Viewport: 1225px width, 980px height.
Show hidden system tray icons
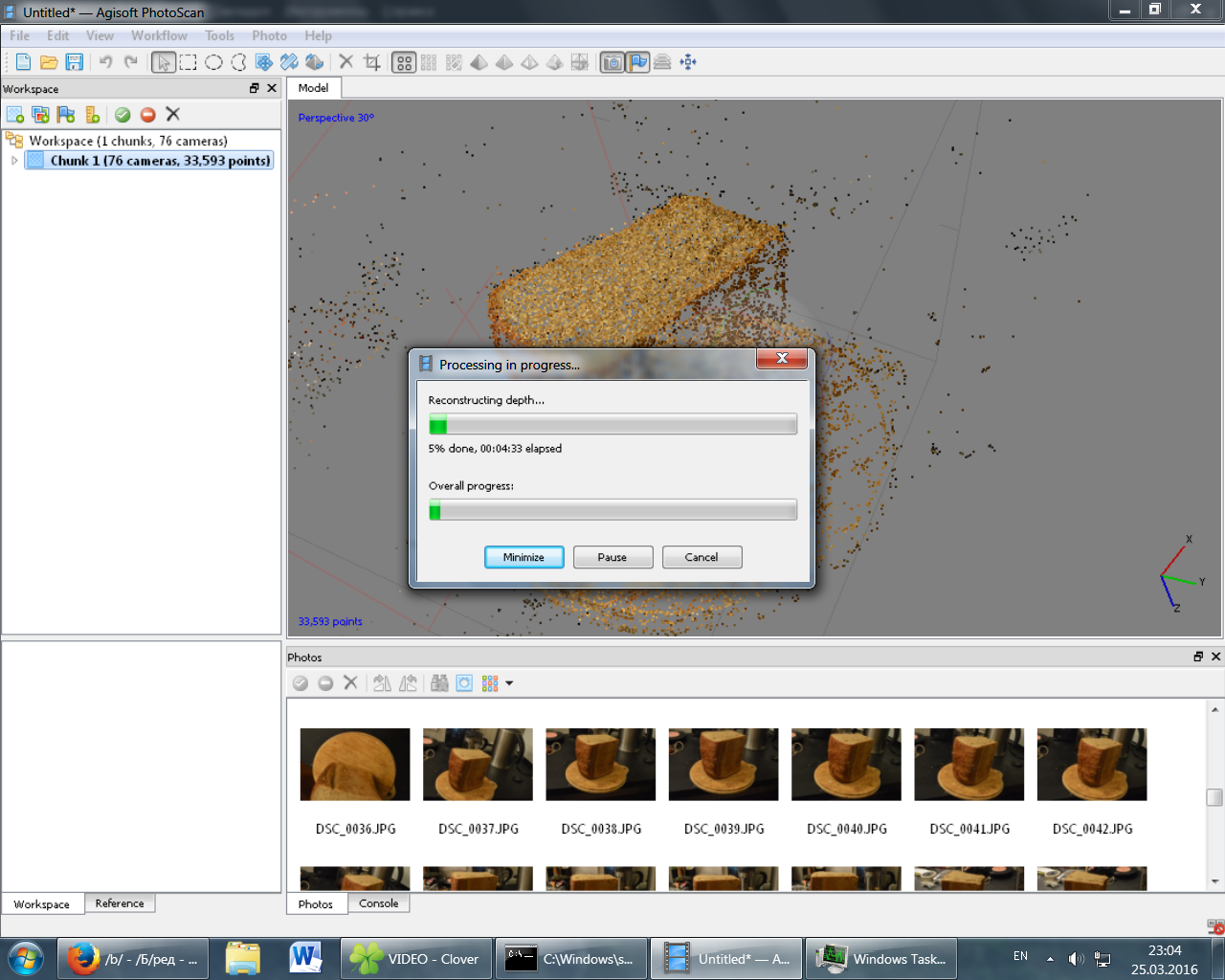coord(1050,958)
